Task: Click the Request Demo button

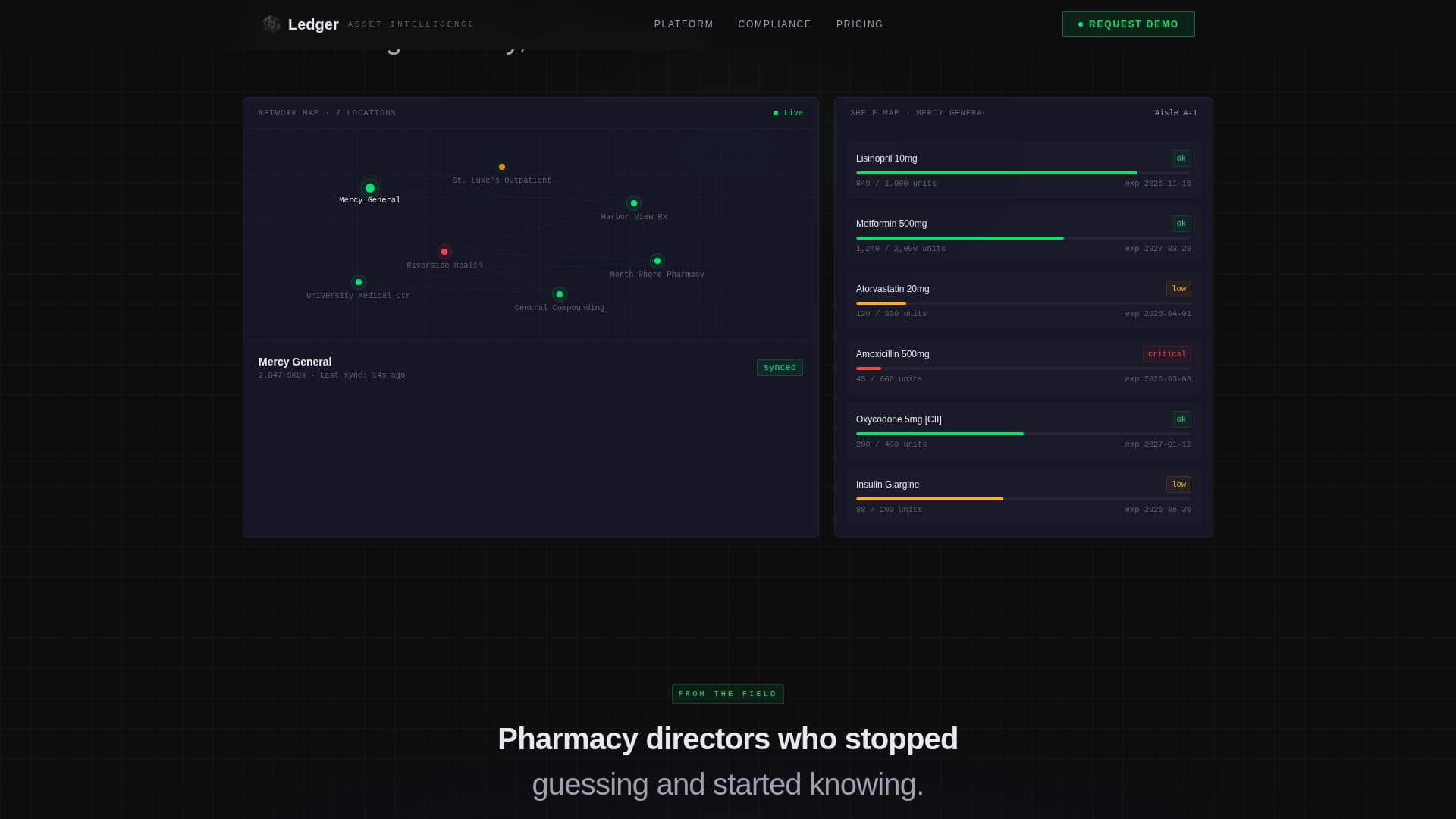Action: pyautogui.click(x=1128, y=24)
